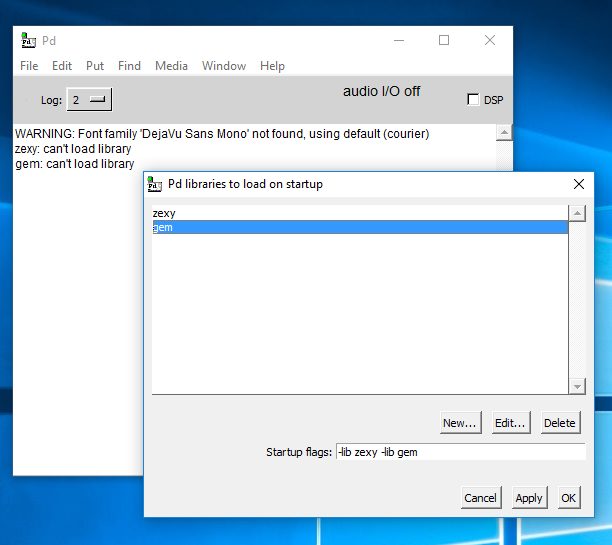Open the Media menu
Viewport: 612px width, 545px height.
click(171, 66)
